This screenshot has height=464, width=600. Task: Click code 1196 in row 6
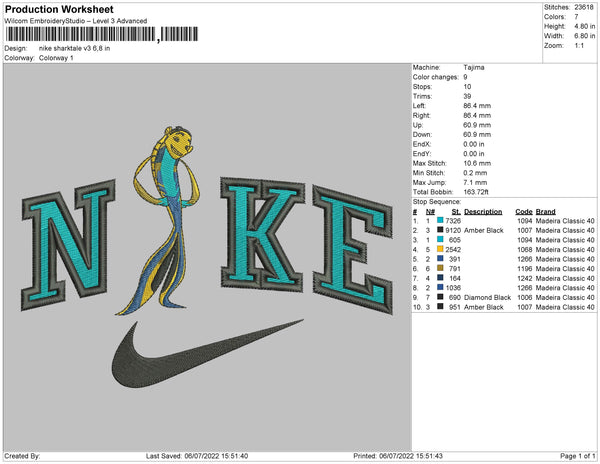pyautogui.click(x=525, y=269)
